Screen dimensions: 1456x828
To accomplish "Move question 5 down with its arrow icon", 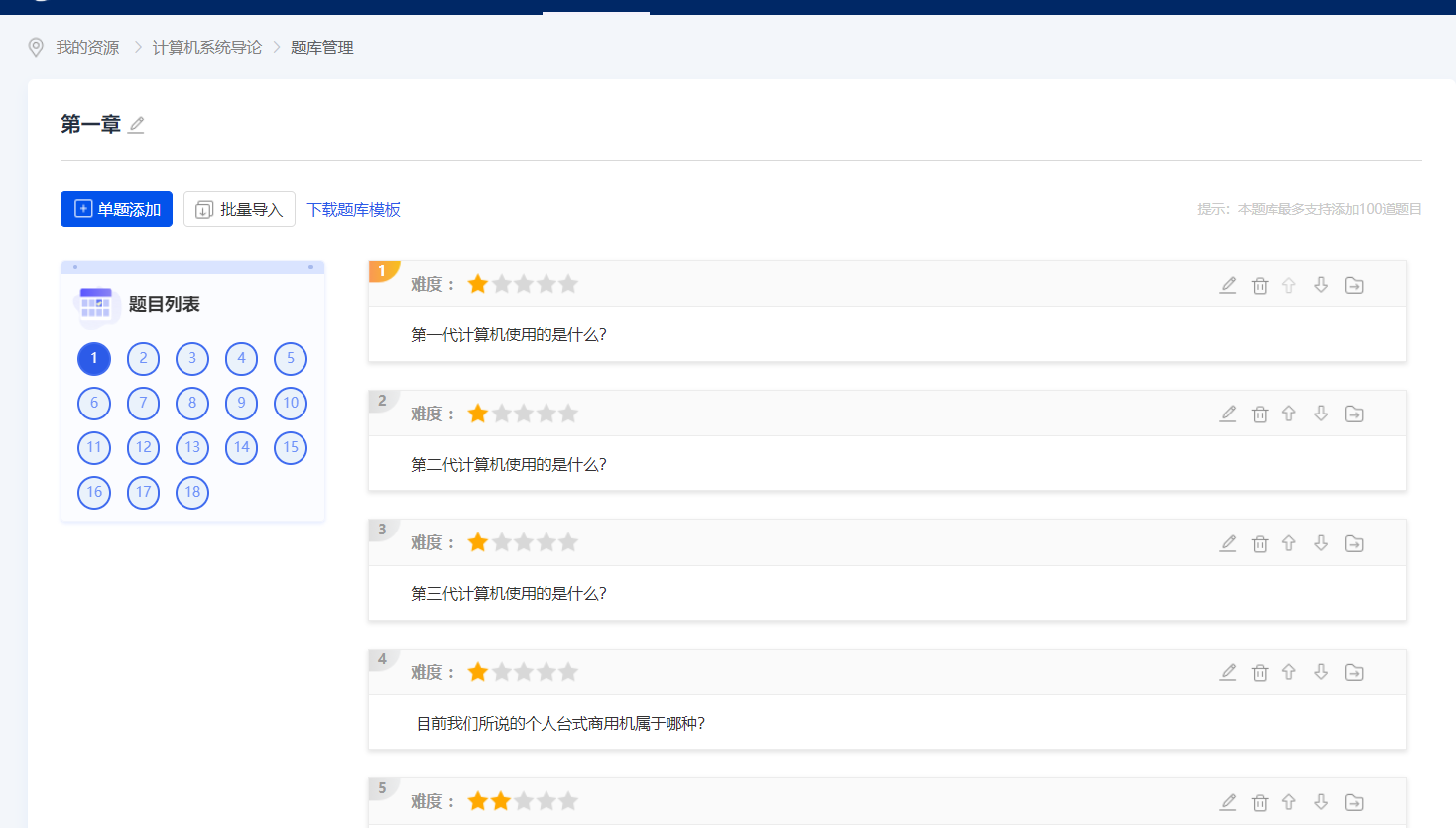I will click(x=1321, y=801).
